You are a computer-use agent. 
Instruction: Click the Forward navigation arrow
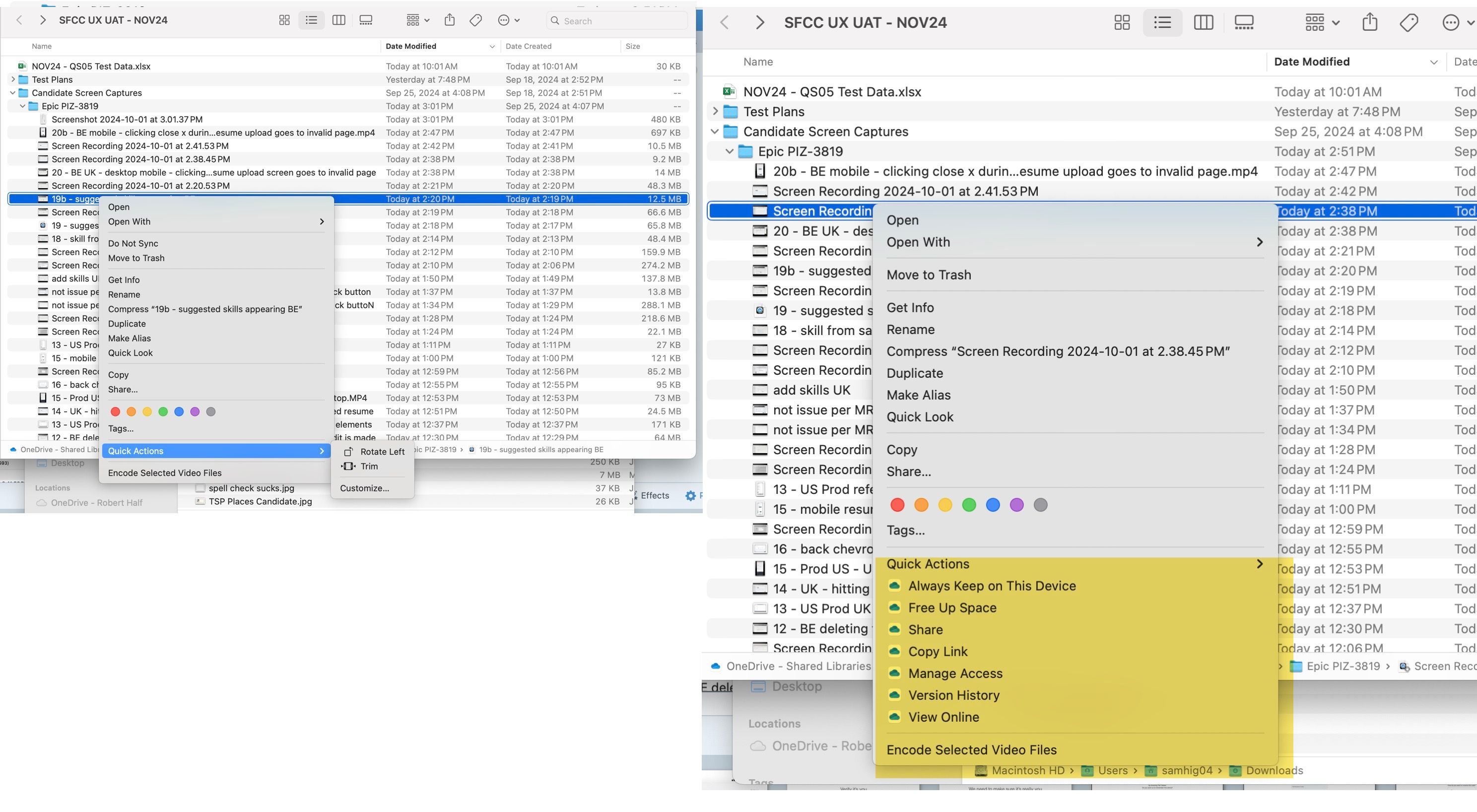coord(43,19)
